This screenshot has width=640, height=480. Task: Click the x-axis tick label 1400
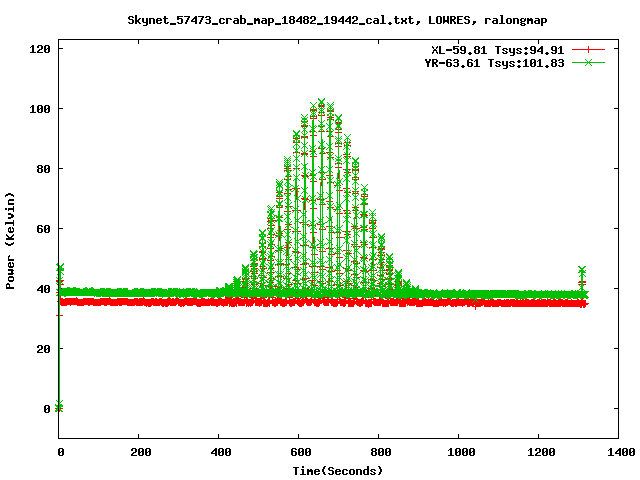pos(621,452)
